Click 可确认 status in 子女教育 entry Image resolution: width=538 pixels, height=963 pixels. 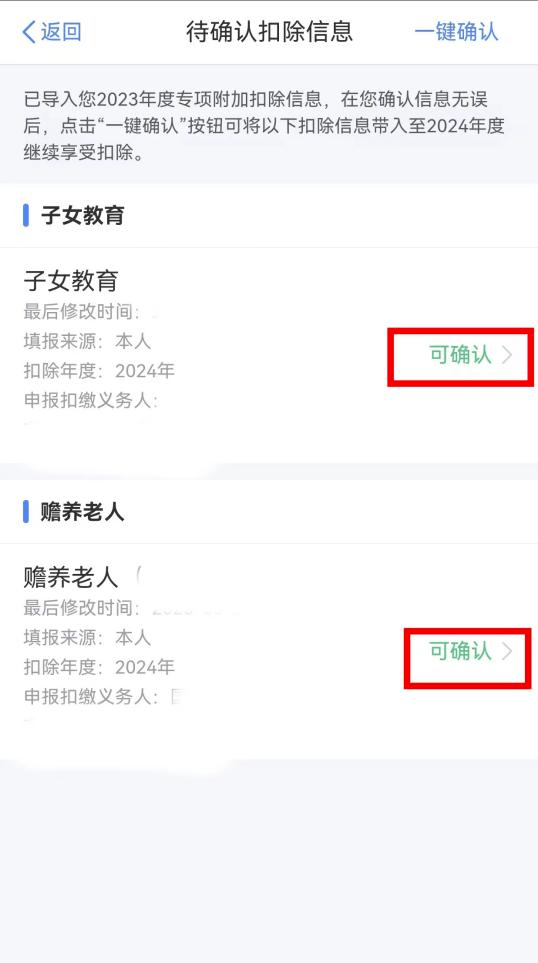[x=460, y=355]
